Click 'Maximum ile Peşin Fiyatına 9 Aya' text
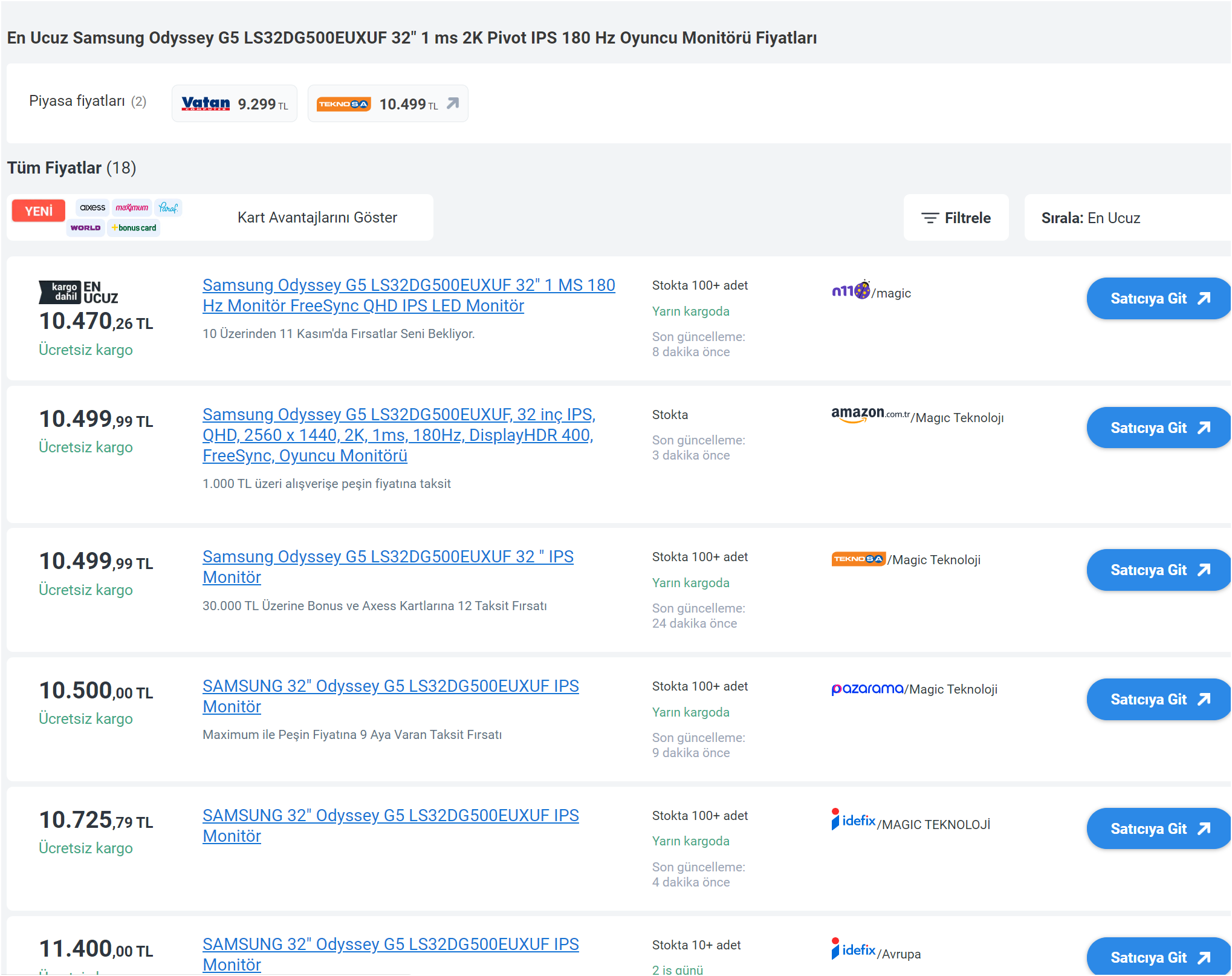This screenshot has height=976, width=1232. [352, 735]
